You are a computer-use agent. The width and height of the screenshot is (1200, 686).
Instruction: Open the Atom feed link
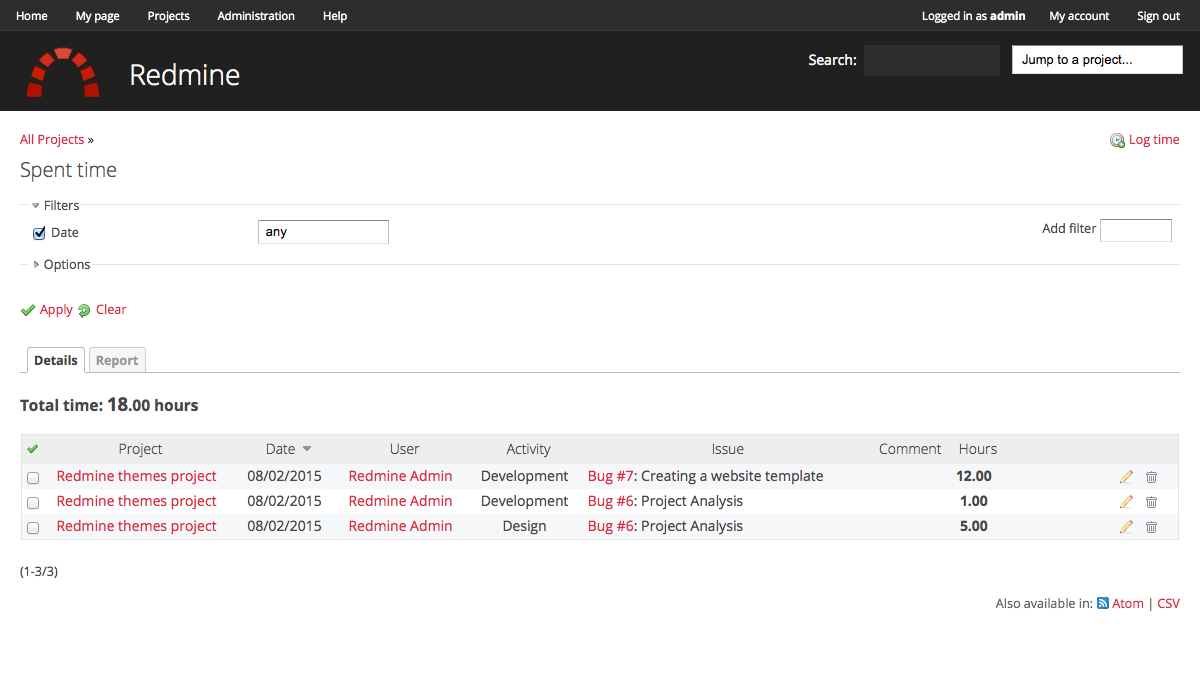click(x=1128, y=603)
